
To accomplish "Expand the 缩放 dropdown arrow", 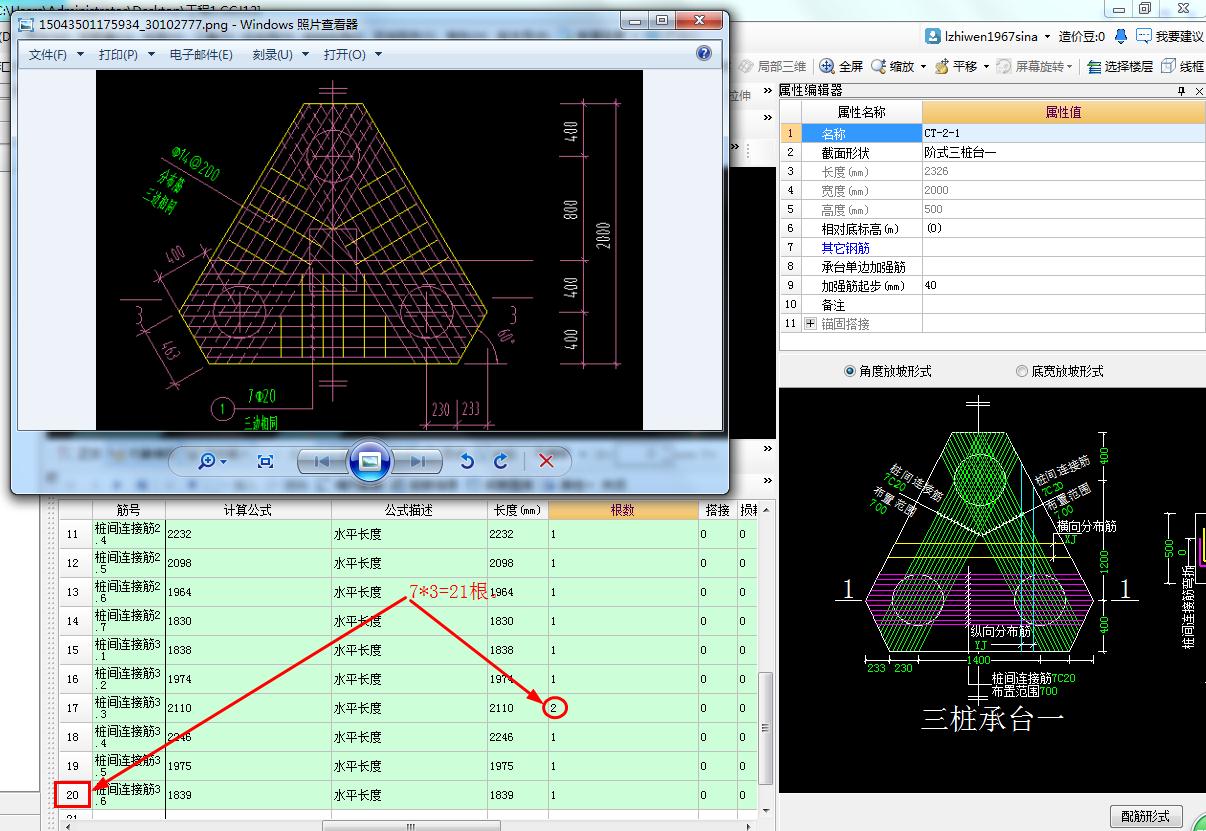I will pos(923,67).
